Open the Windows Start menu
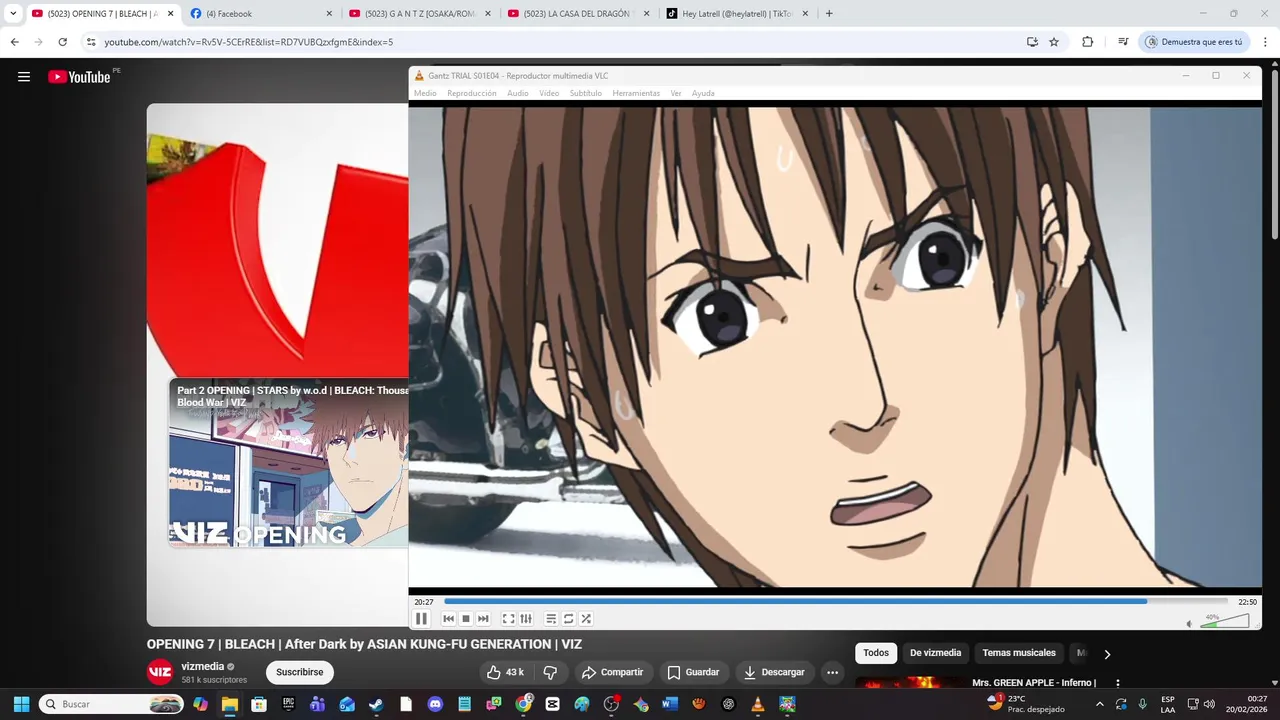Viewport: 1280px width, 720px height. click(21, 704)
